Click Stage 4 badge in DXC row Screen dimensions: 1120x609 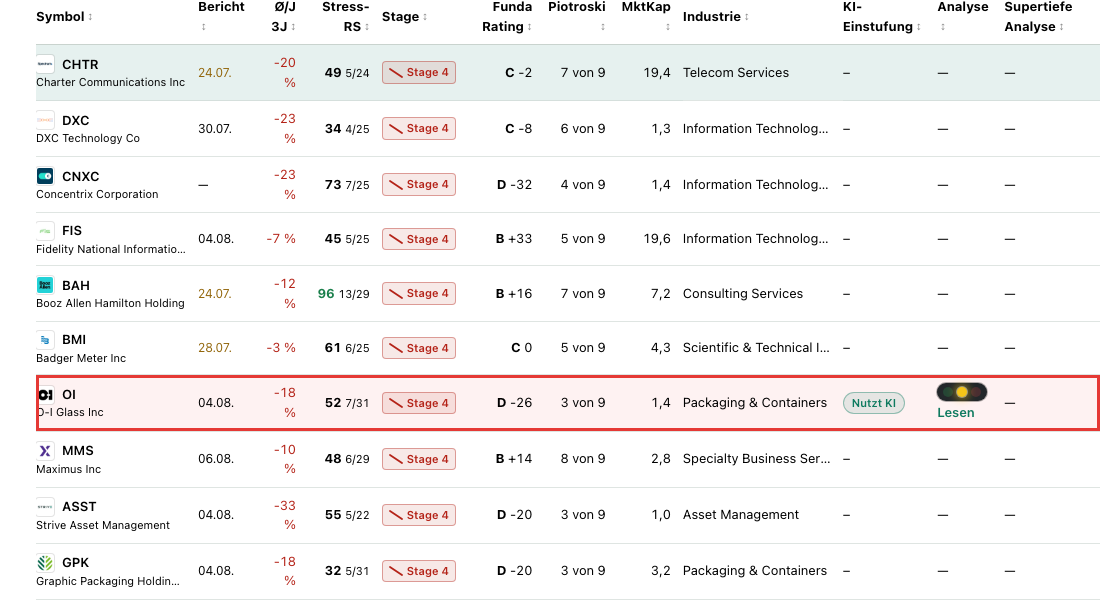[419, 129]
